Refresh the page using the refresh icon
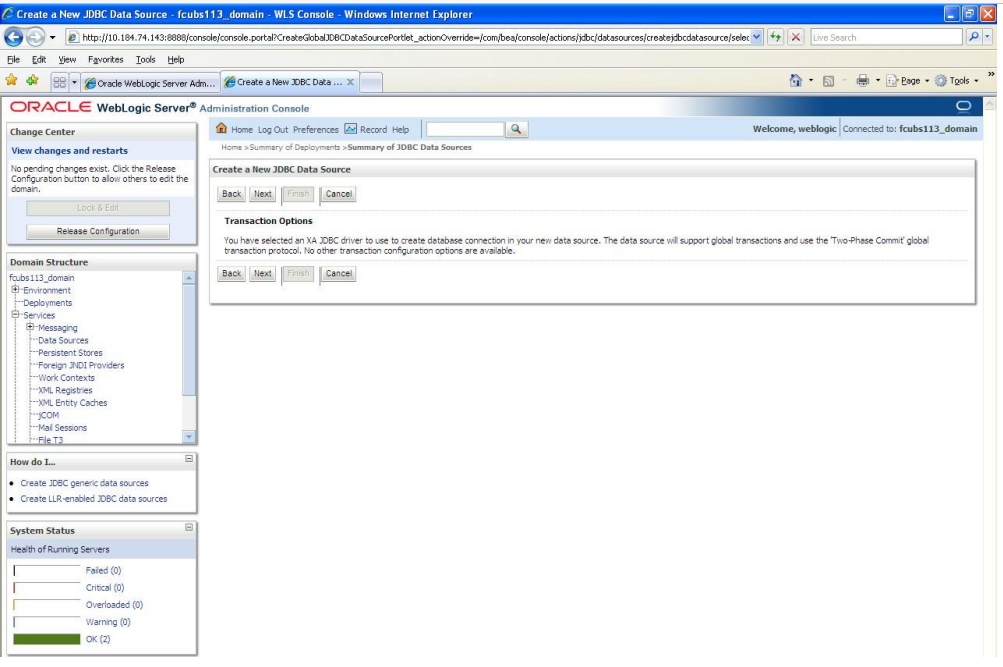 pos(775,37)
